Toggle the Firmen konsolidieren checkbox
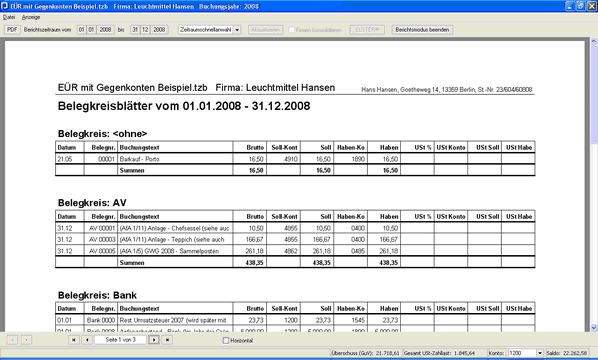Screen dimensions: 598x360 click(291, 30)
